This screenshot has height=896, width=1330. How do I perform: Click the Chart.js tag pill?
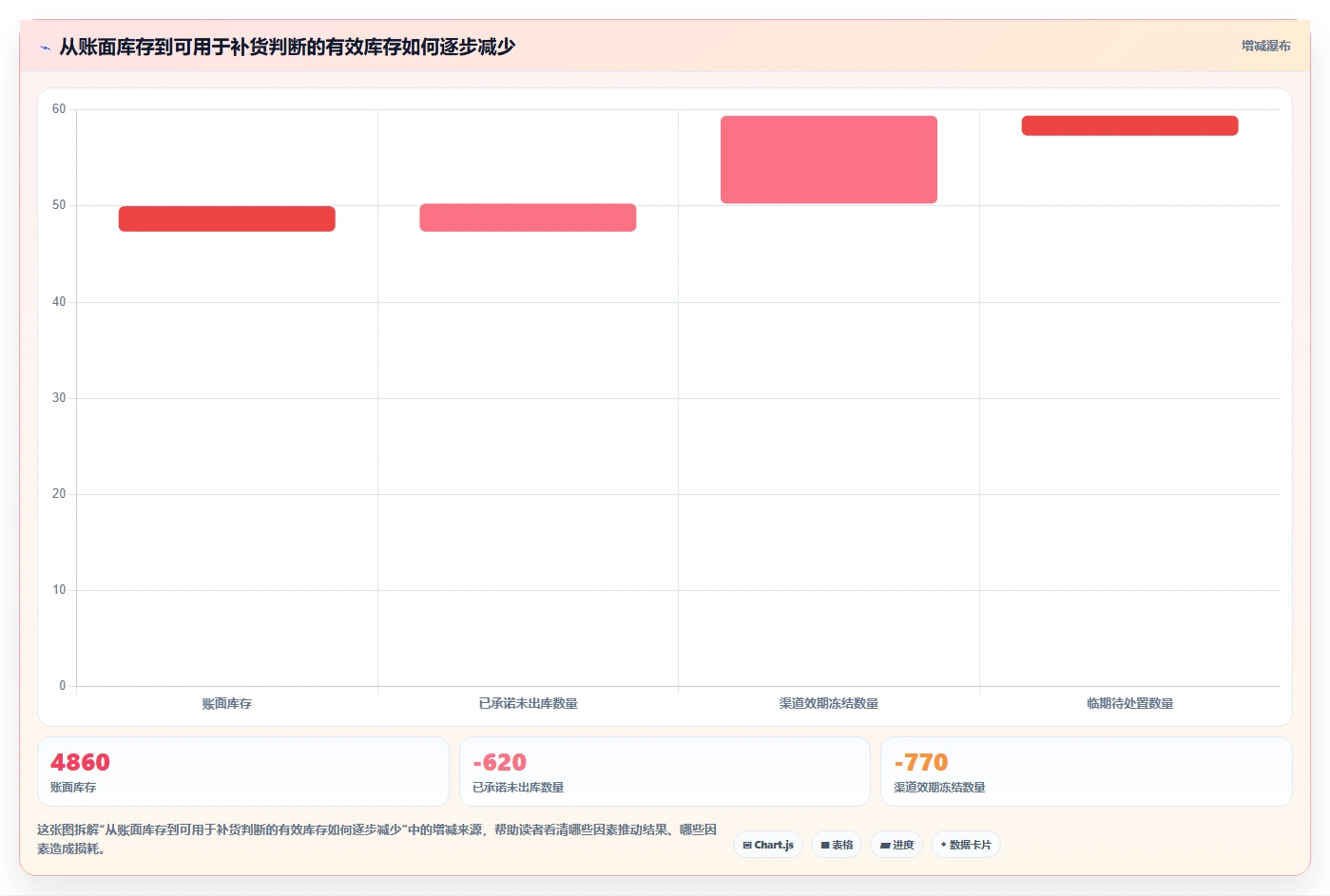(768, 845)
